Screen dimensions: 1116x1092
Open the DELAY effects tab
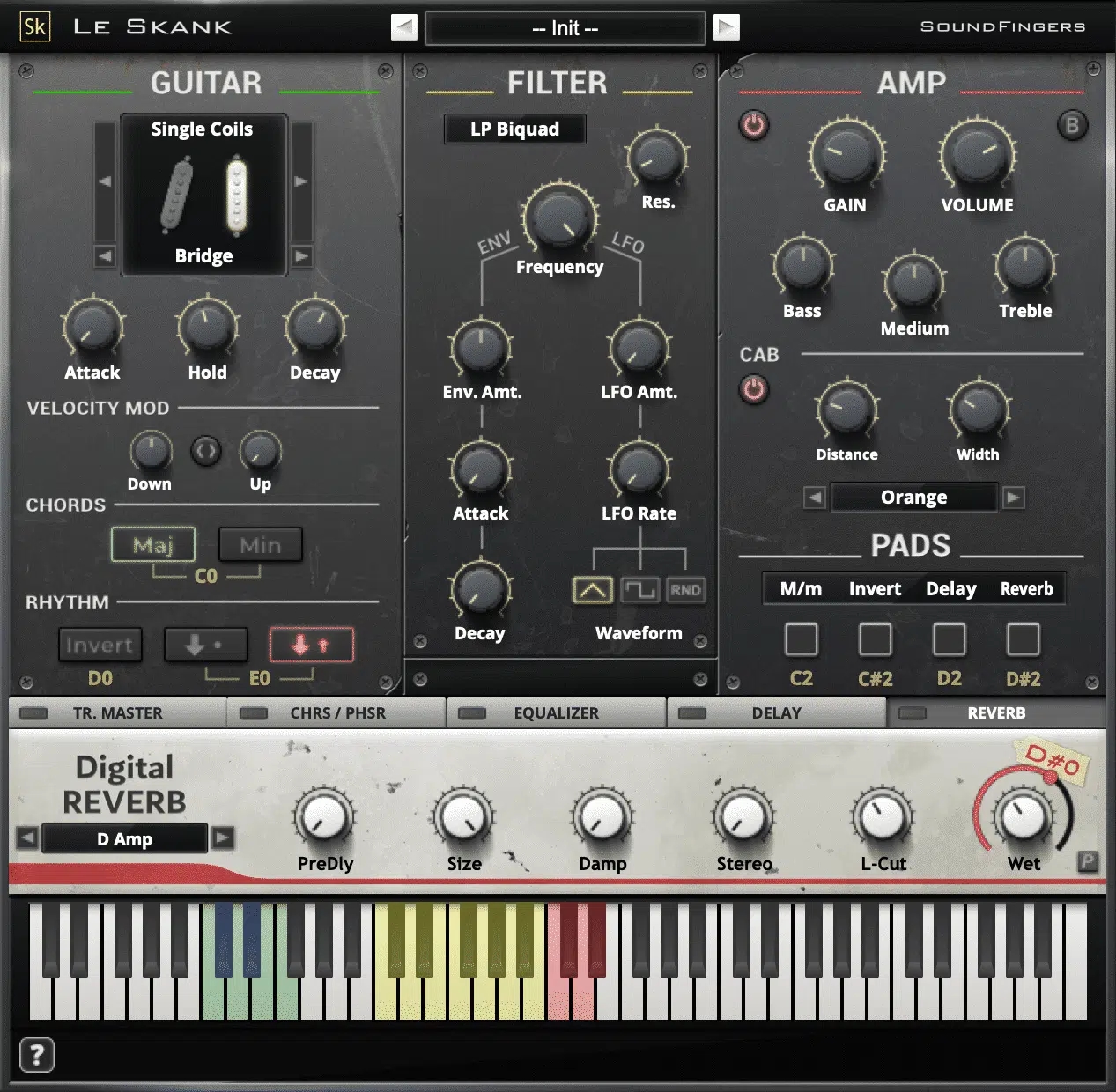tap(776, 713)
